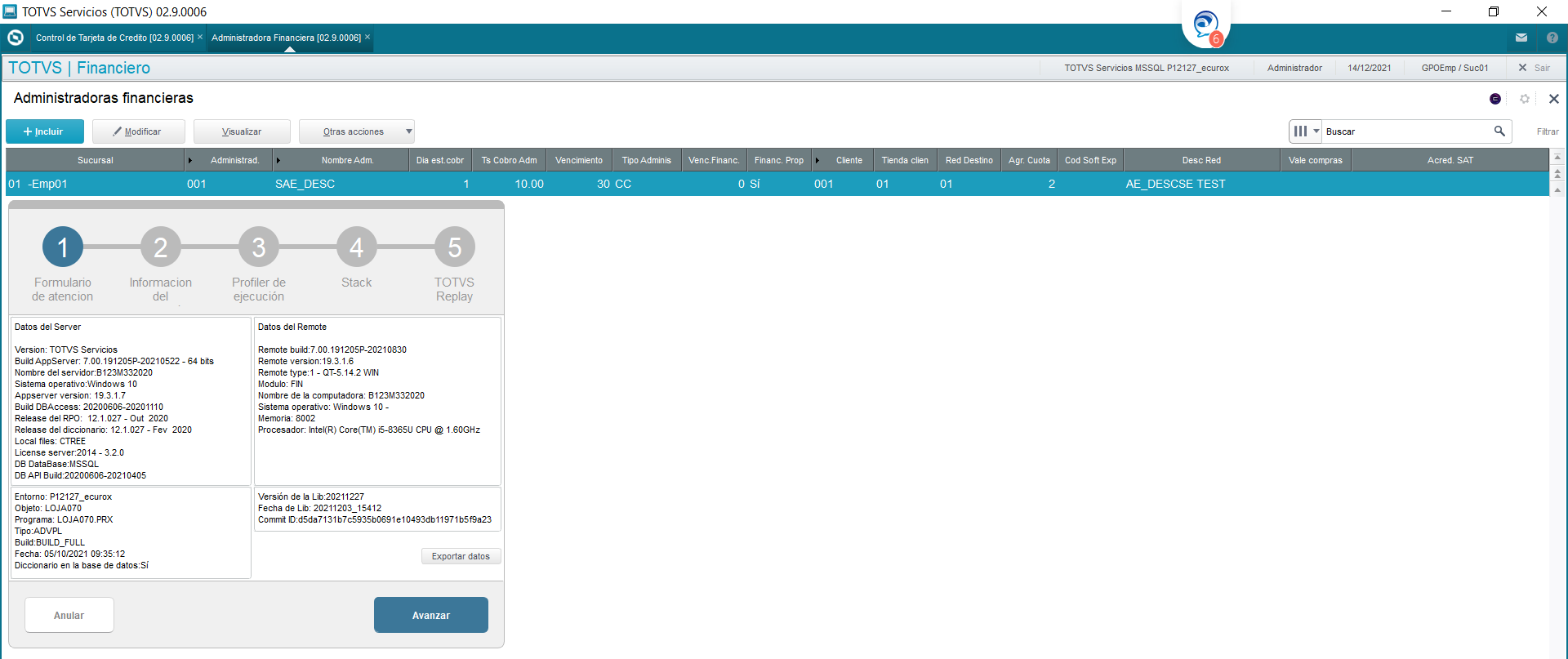The height and width of the screenshot is (659, 1568).
Task: Open the help question mark icon
Action: [1552, 38]
